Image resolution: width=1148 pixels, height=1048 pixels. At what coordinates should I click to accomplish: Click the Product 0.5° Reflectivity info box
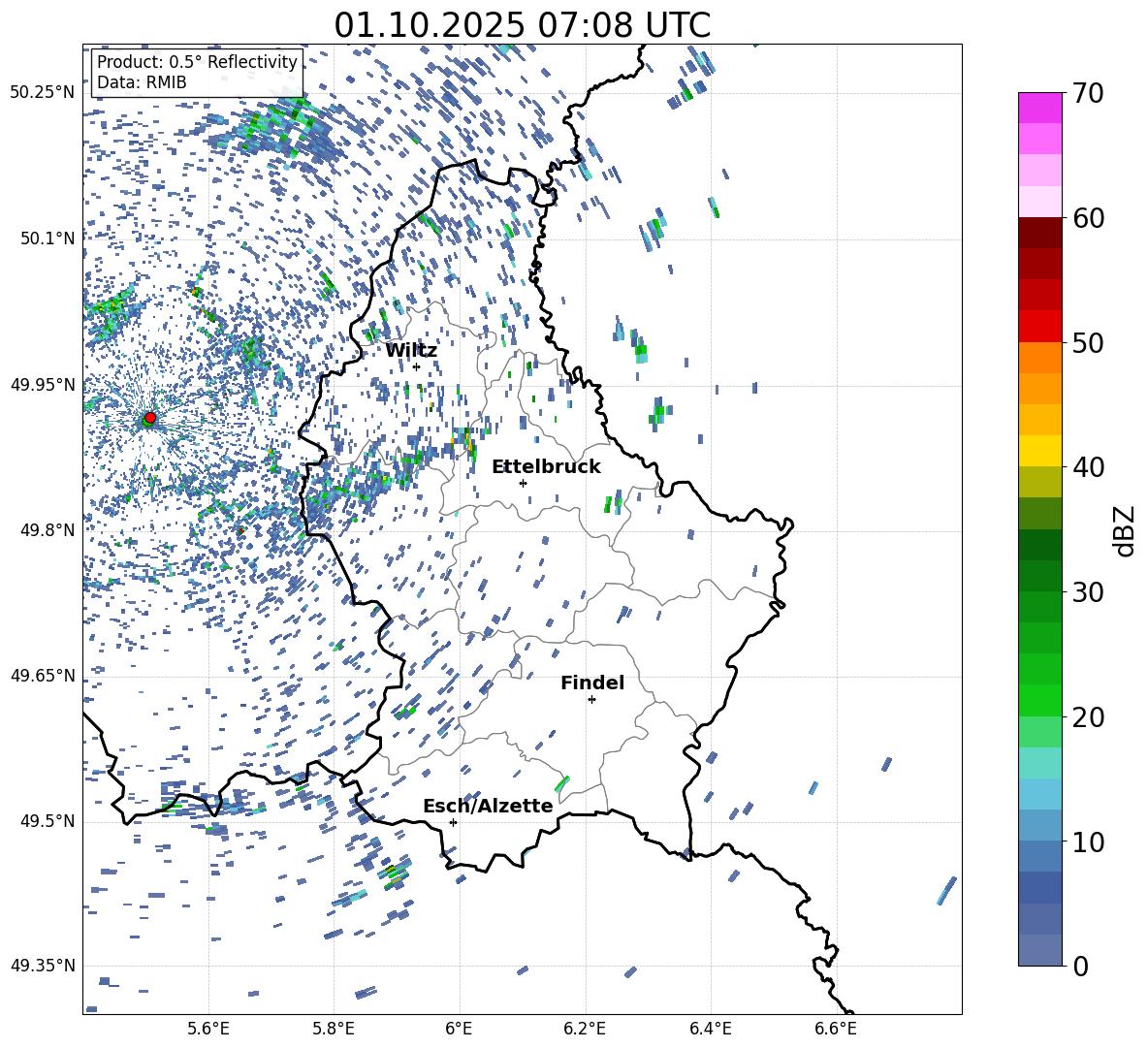click(x=197, y=73)
